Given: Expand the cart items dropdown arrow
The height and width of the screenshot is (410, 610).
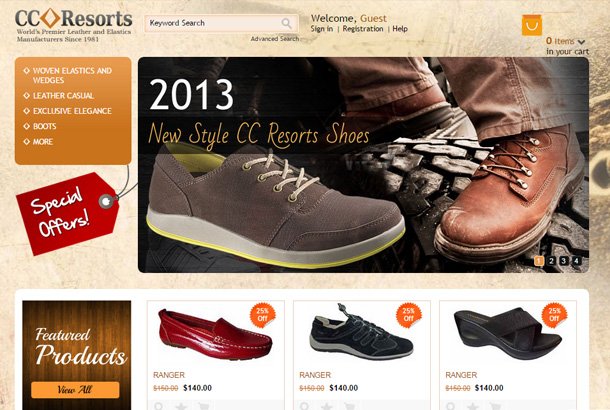Looking at the screenshot, I should point(581,42).
